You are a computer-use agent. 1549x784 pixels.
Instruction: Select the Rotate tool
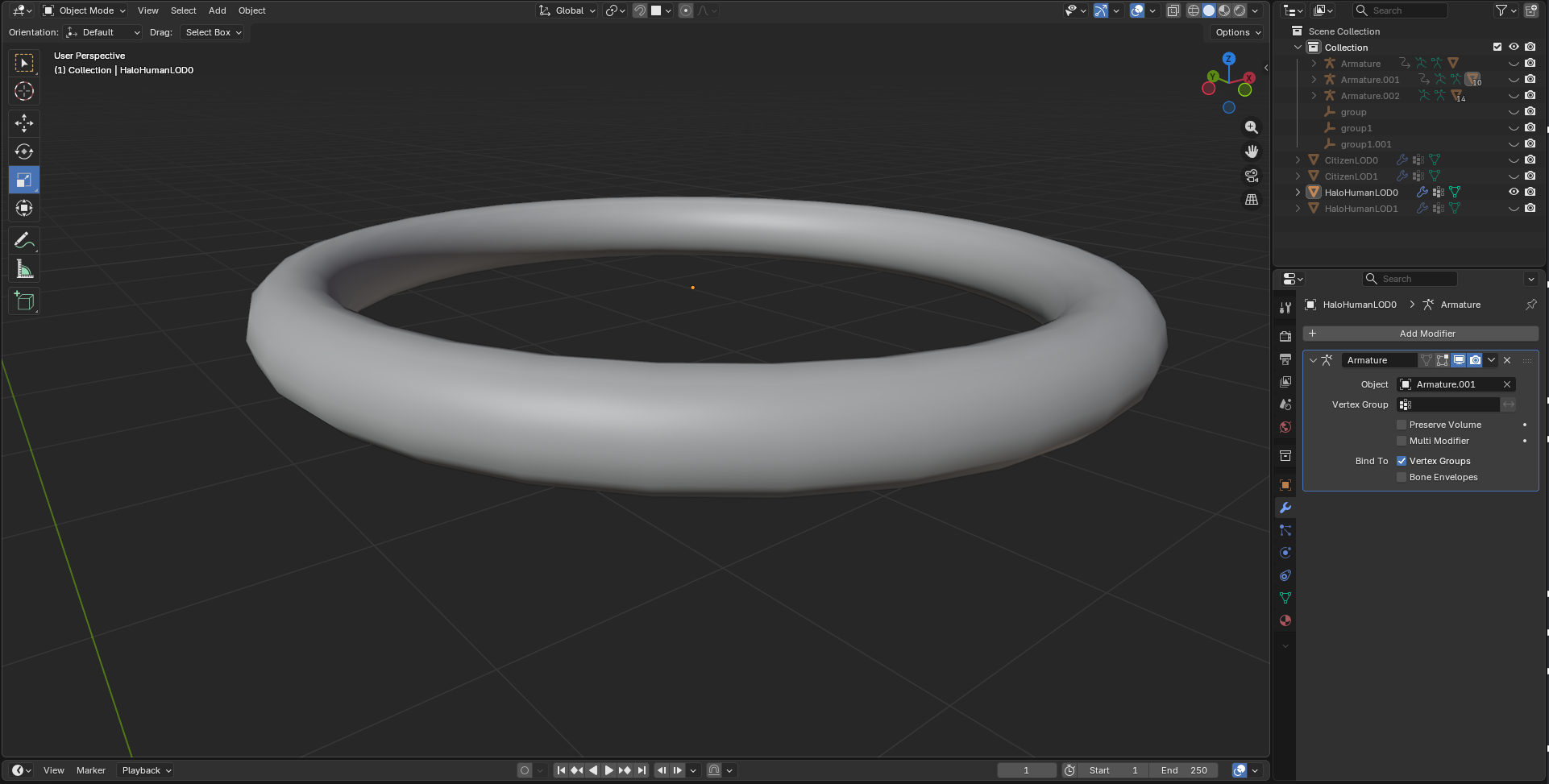pos(24,151)
